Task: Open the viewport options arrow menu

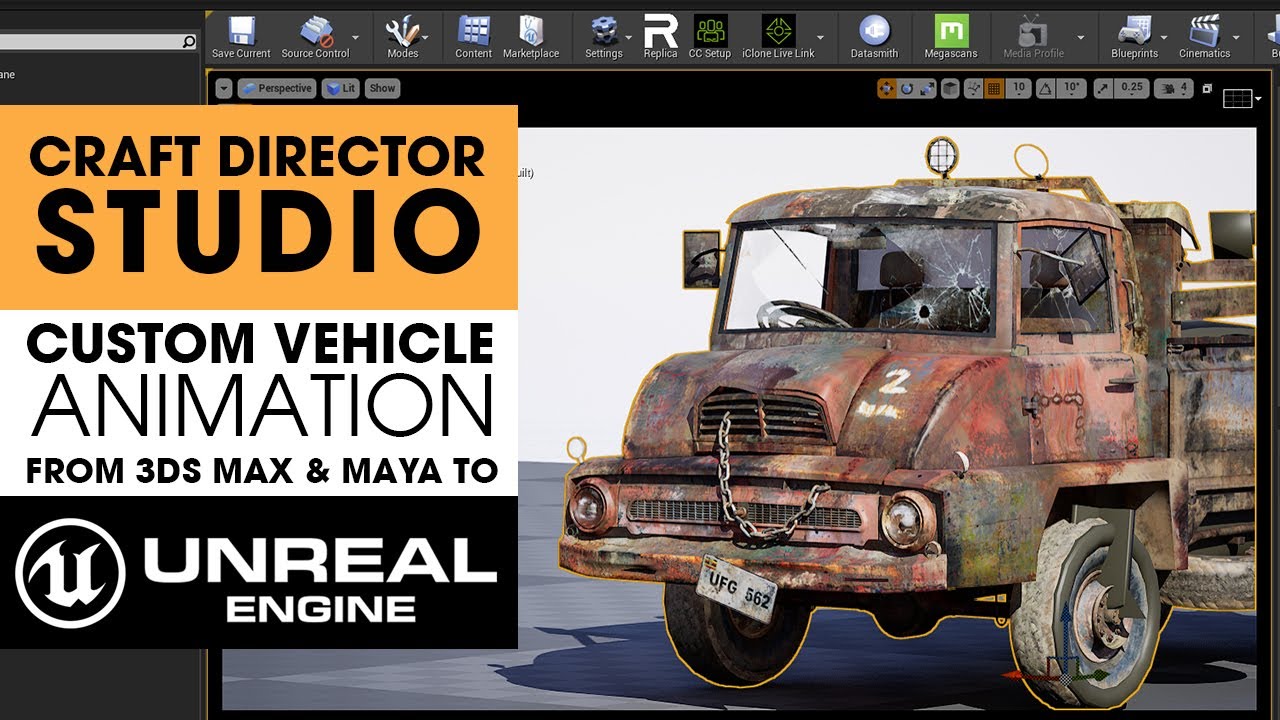Action: pyautogui.click(x=223, y=88)
